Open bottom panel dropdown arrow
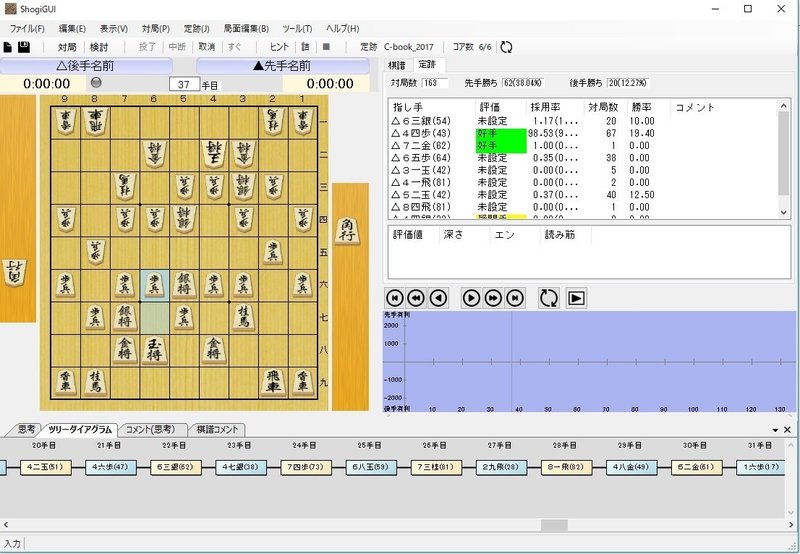This screenshot has width=800, height=554. click(776, 430)
